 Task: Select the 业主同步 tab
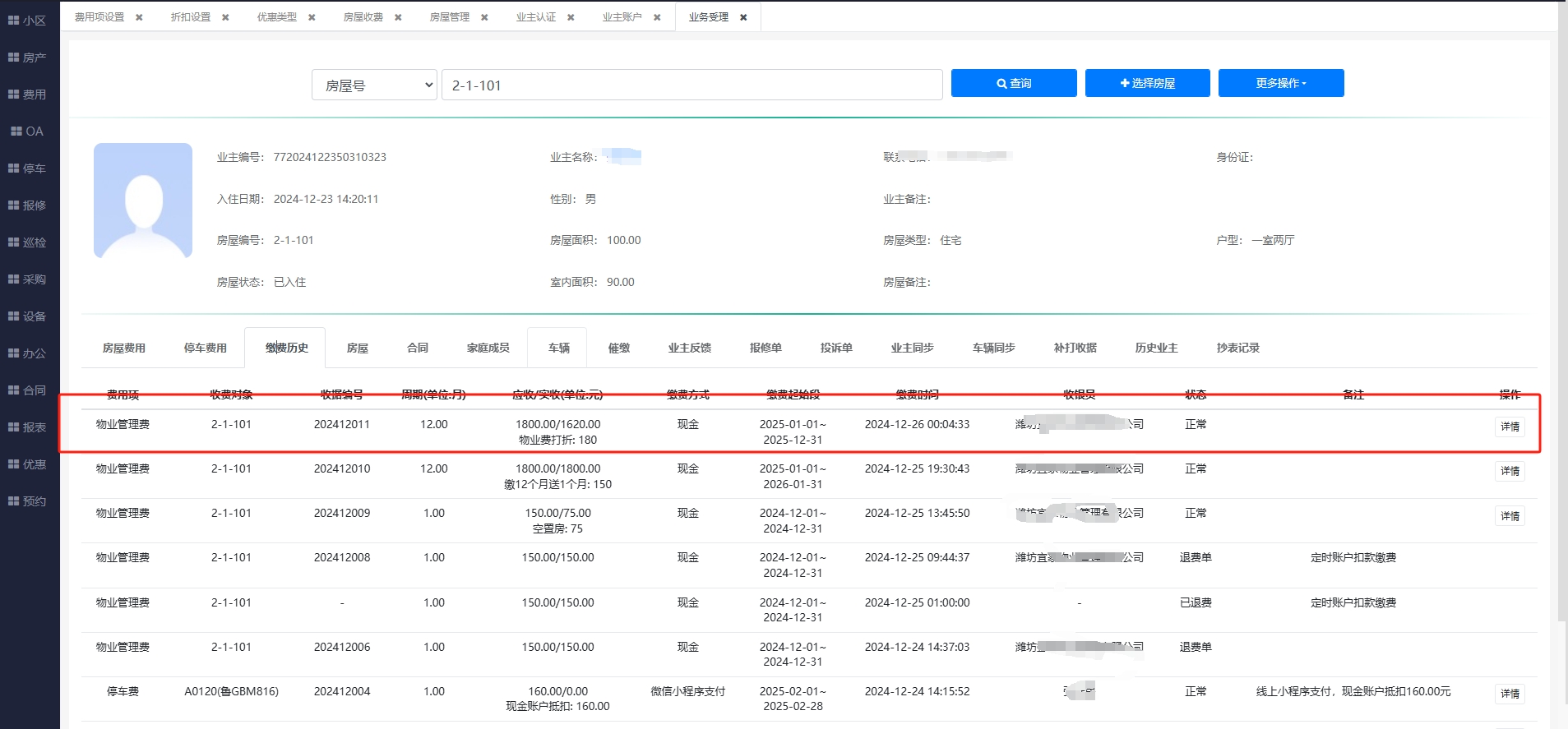pyautogui.click(x=913, y=348)
